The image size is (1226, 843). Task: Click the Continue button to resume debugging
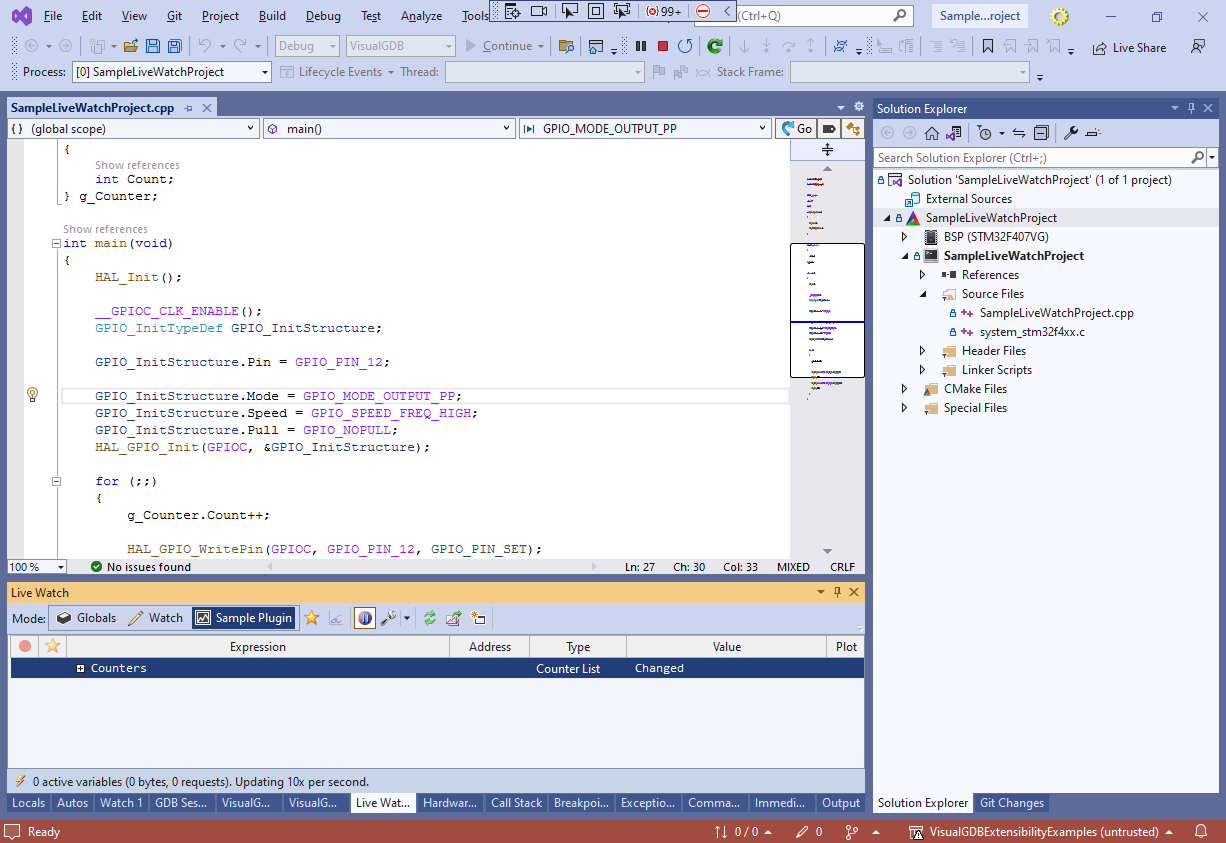[x=503, y=46]
